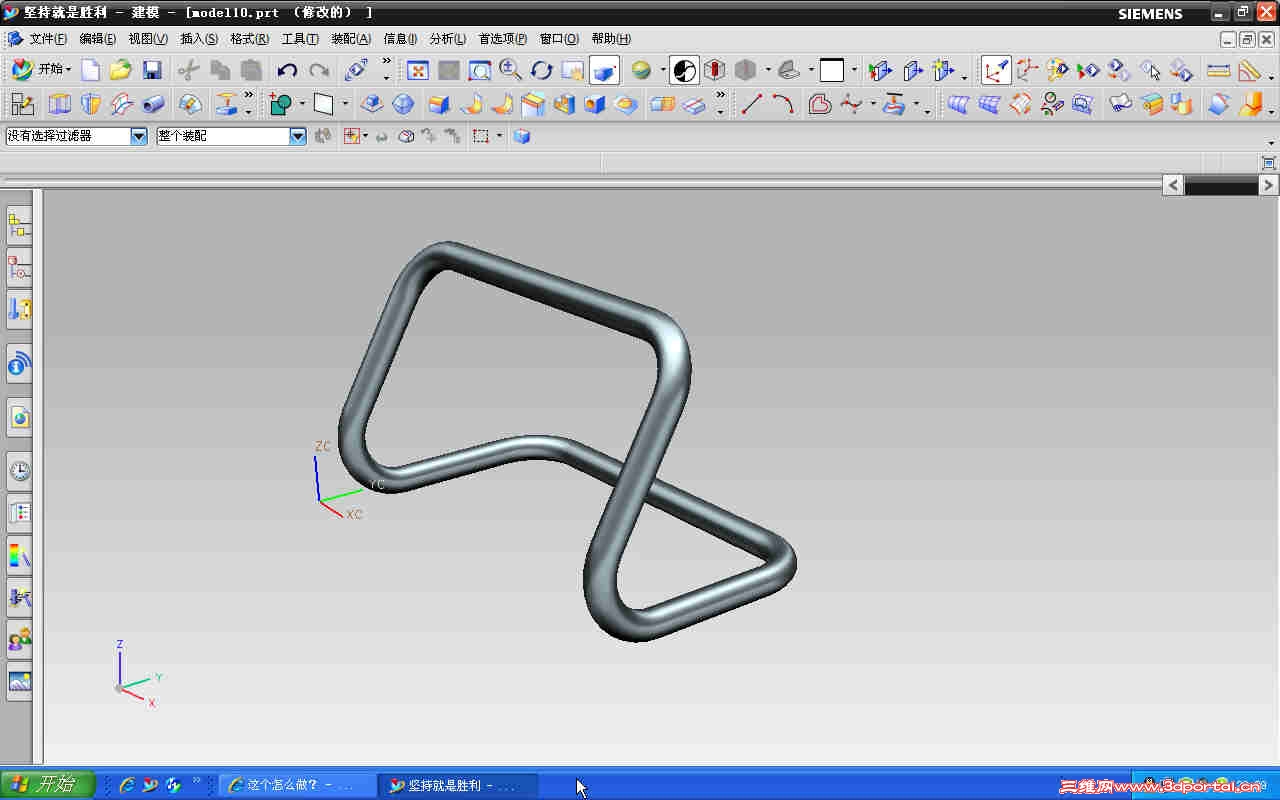Select the Line sketch tool

(752, 104)
